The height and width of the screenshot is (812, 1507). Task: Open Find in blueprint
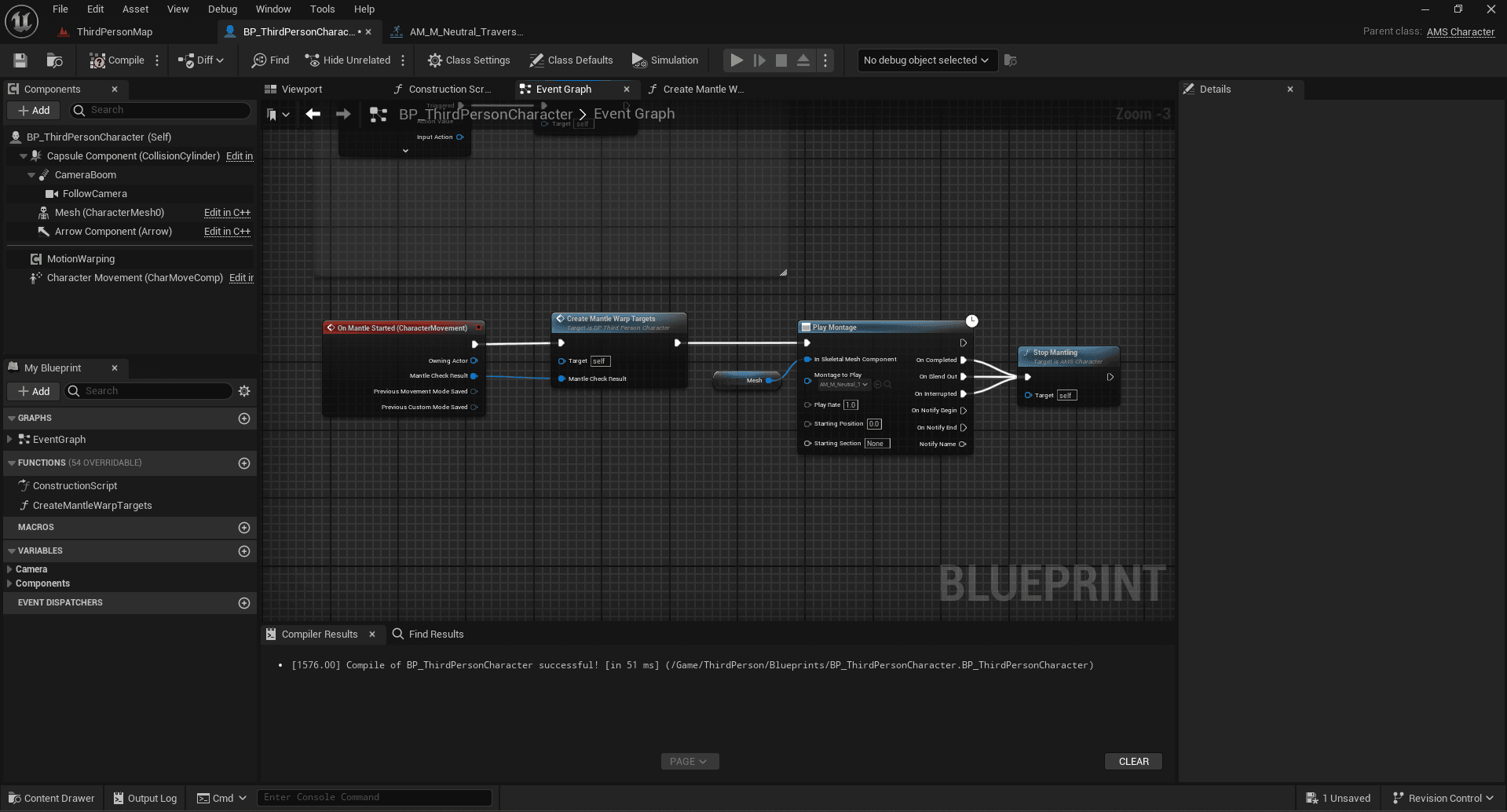pyautogui.click(x=270, y=60)
